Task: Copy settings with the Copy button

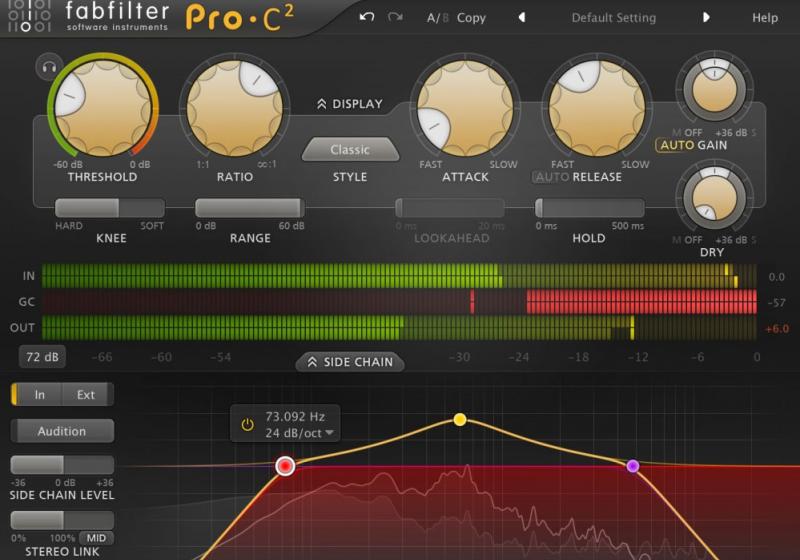Action: pos(471,18)
